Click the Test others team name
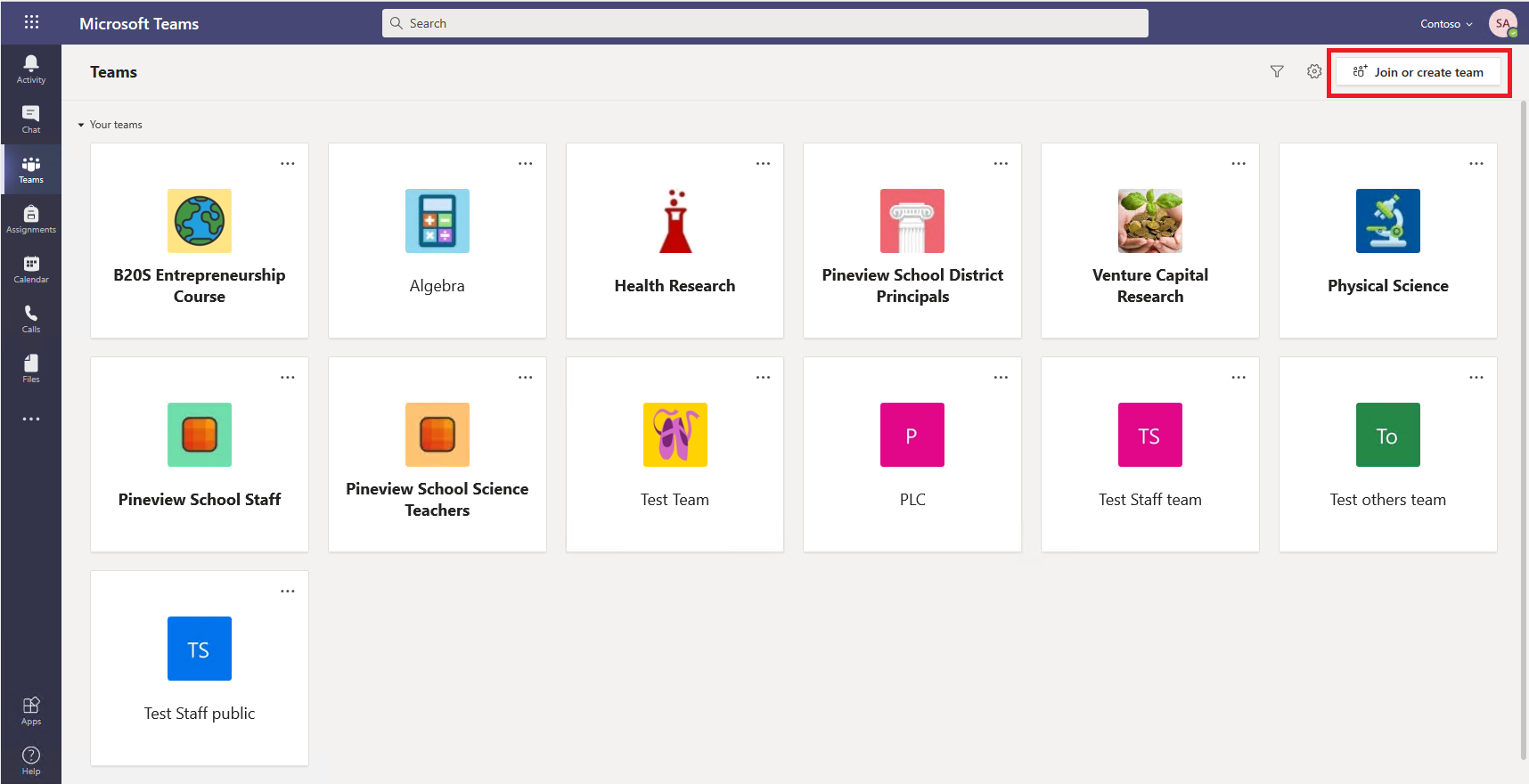This screenshot has width=1529, height=784. tap(1388, 500)
